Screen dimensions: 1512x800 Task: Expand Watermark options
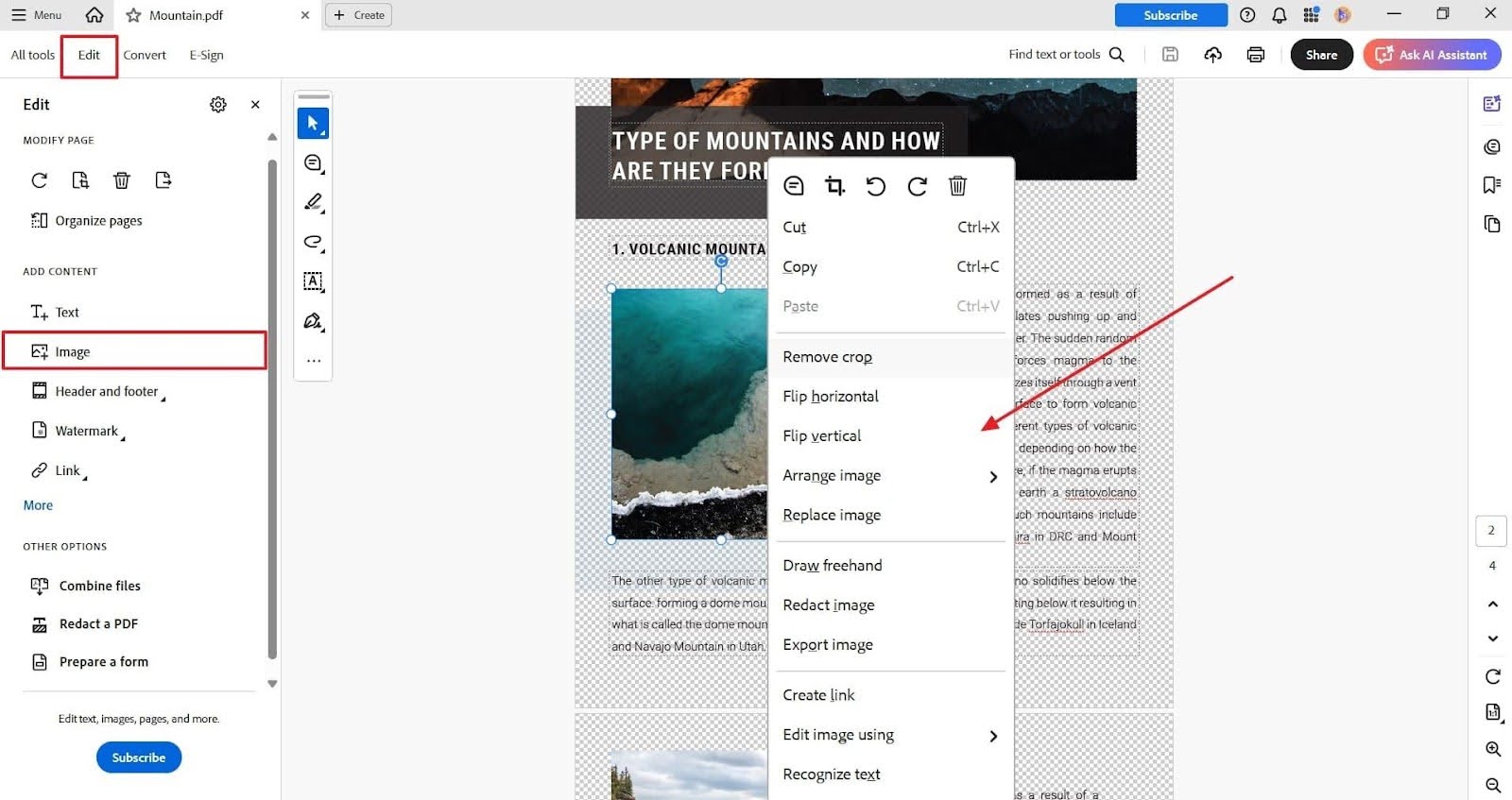tap(78, 431)
